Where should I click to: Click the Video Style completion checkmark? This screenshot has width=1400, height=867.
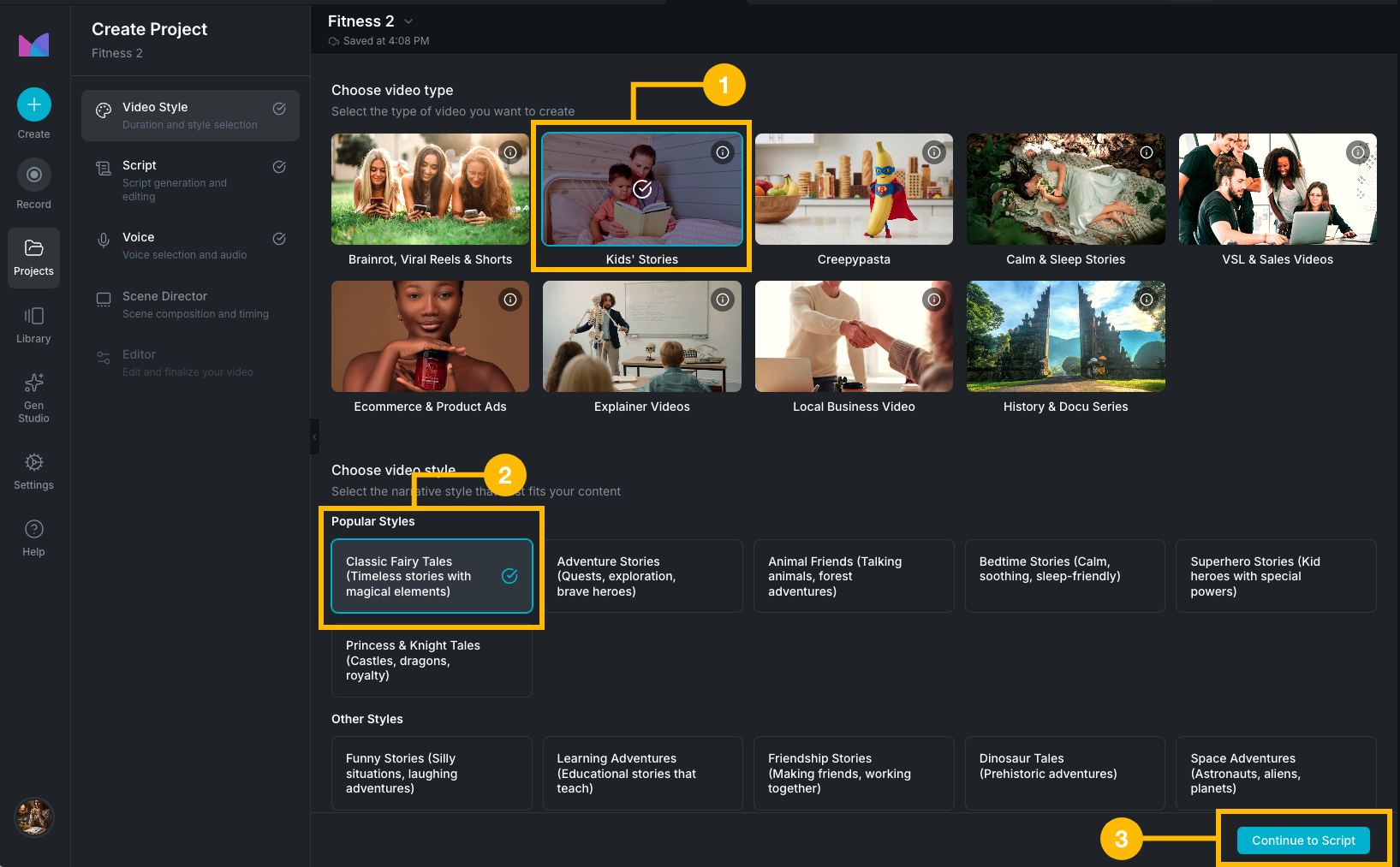coord(279,109)
